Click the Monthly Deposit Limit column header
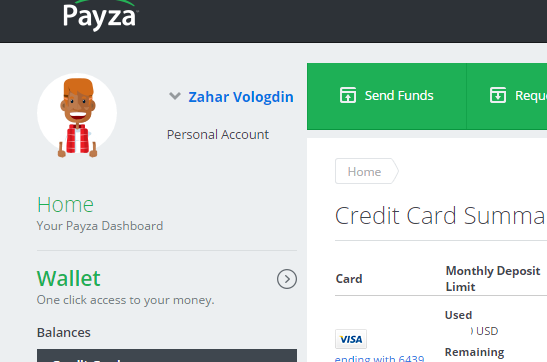This screenshot has height=362, width=547. (493, 279)
